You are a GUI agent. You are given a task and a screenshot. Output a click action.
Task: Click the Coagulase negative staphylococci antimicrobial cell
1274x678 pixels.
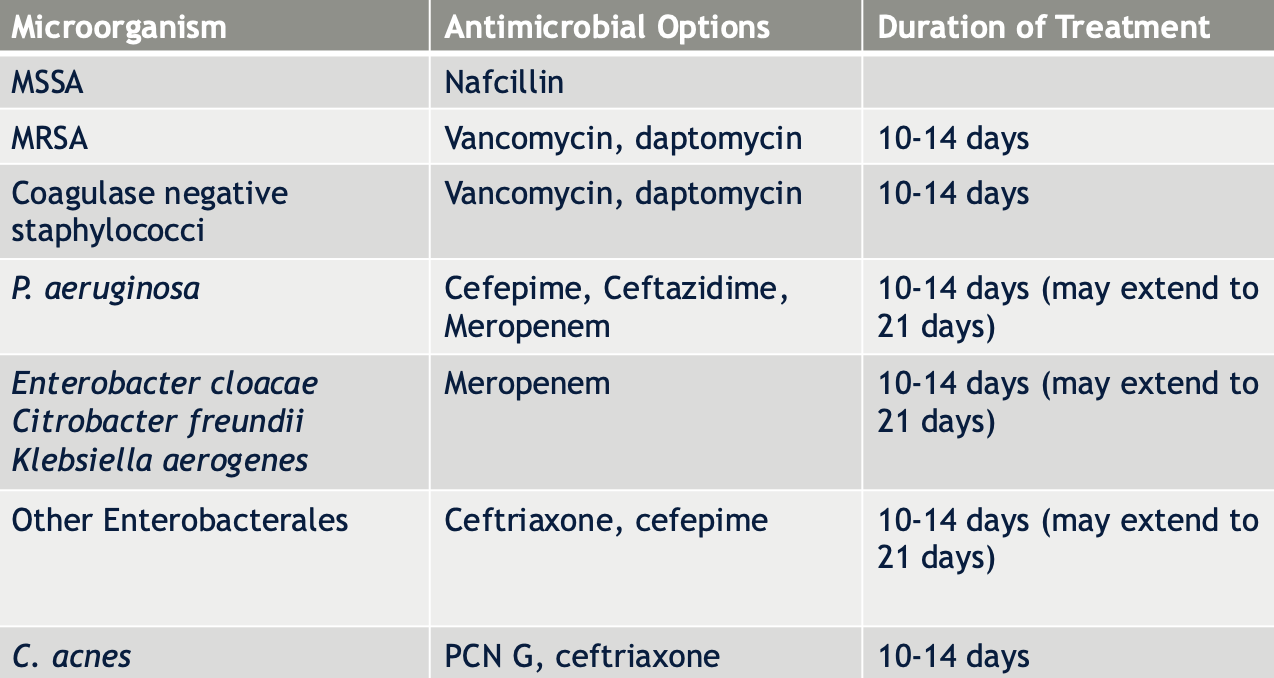coord(646,212)
